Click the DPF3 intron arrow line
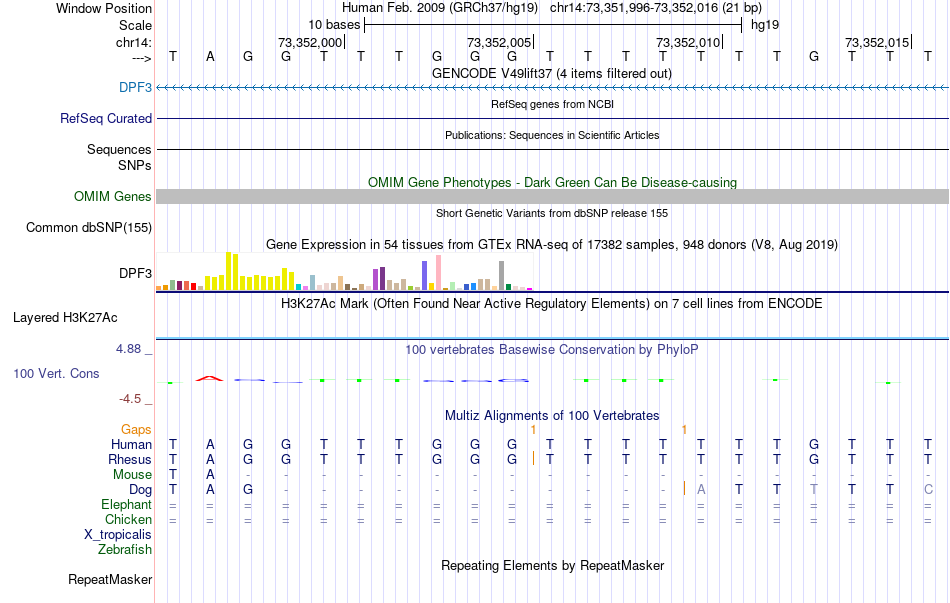 tap(552, 88)
